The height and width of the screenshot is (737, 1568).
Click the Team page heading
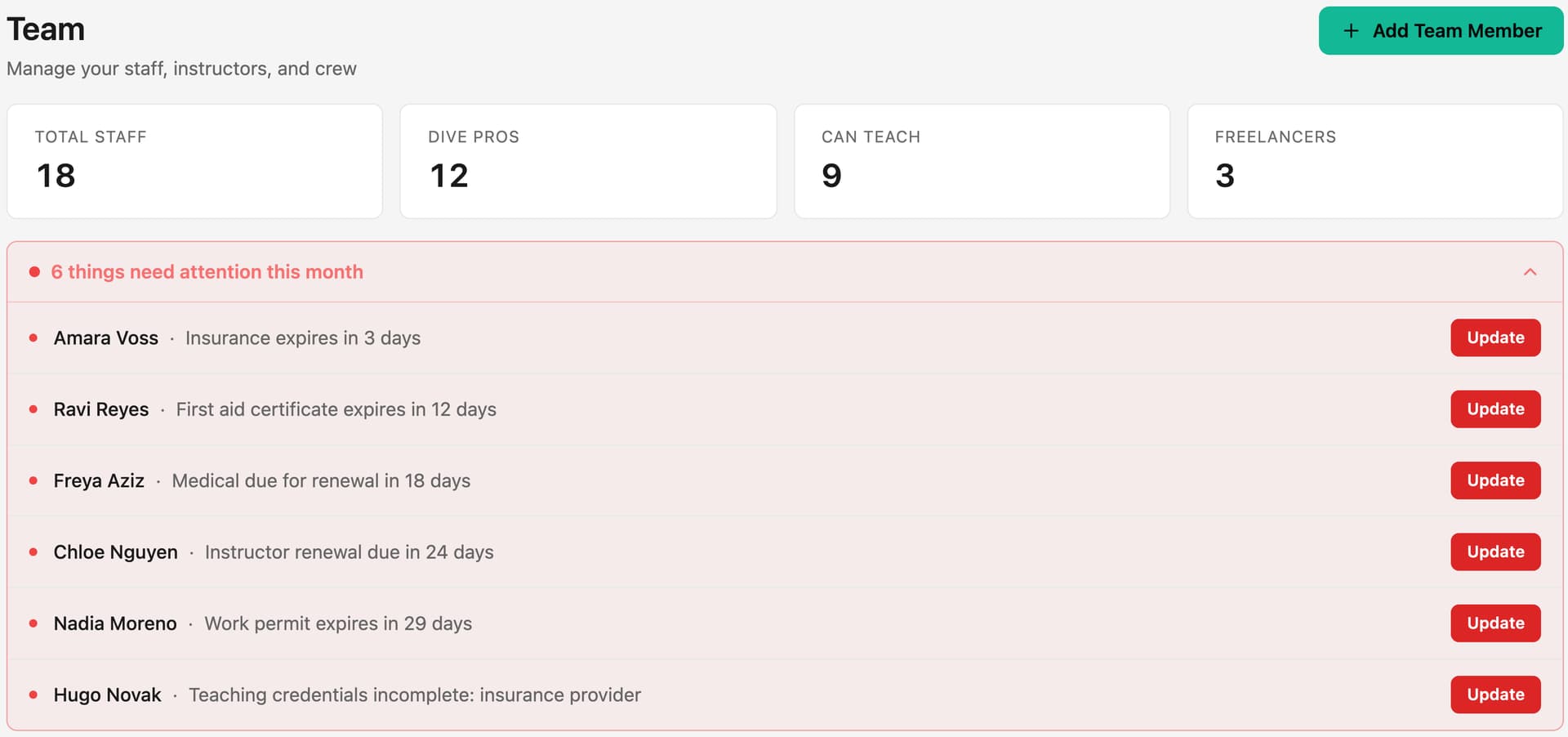pyautogui.click(x=46, y=29)
